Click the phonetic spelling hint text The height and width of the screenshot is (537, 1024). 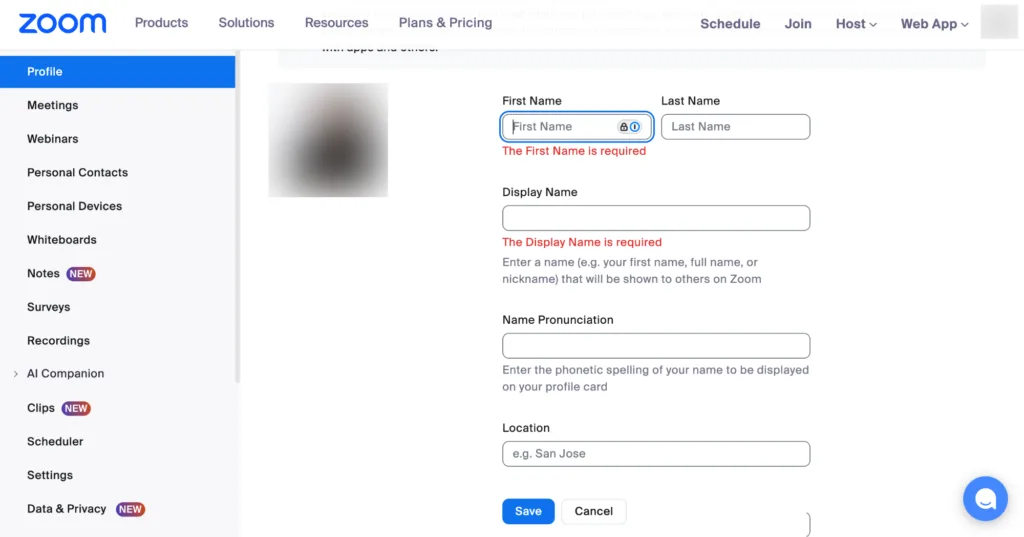[x=656, y=378]
